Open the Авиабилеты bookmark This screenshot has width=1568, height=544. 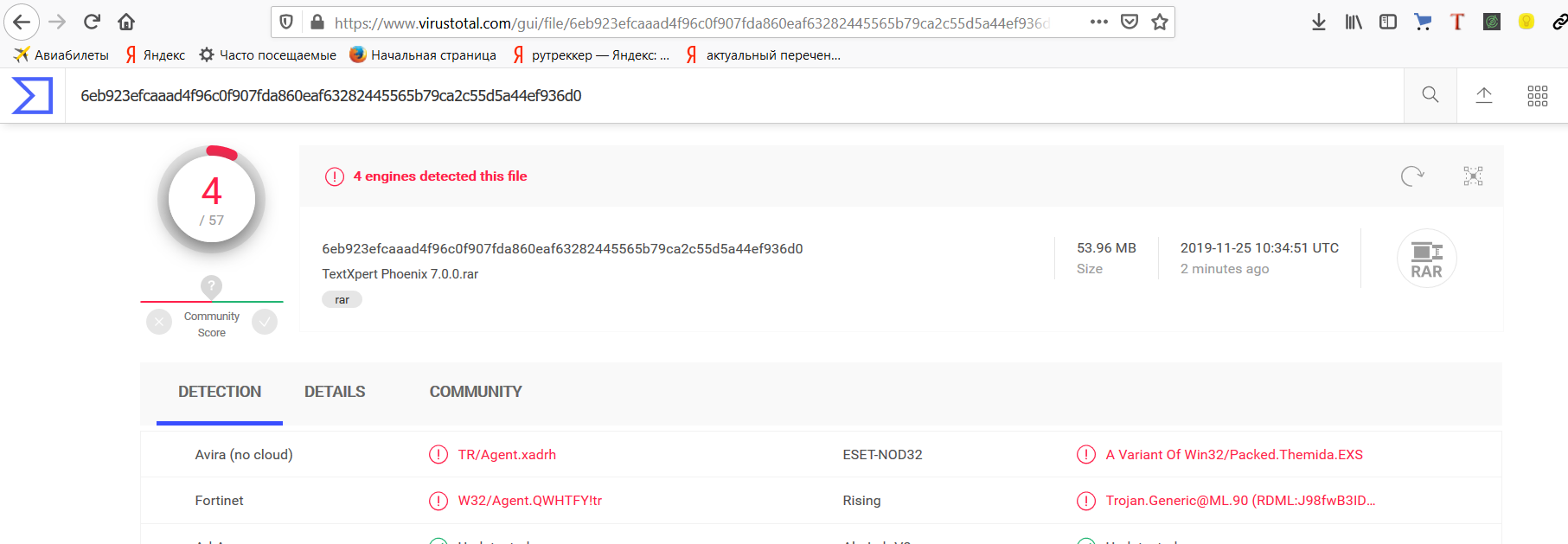pyautogui.click(x=61, y=55)
